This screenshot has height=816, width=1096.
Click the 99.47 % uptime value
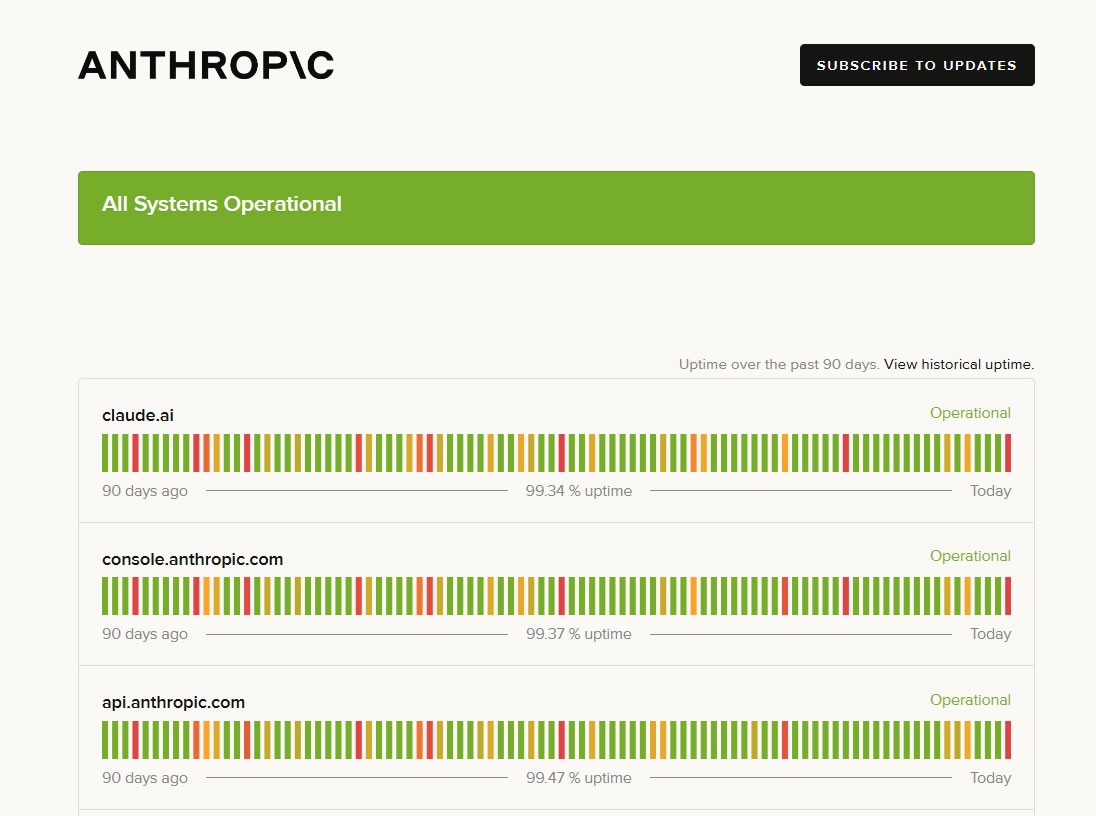pyautogui.click(x=578, y=778)
